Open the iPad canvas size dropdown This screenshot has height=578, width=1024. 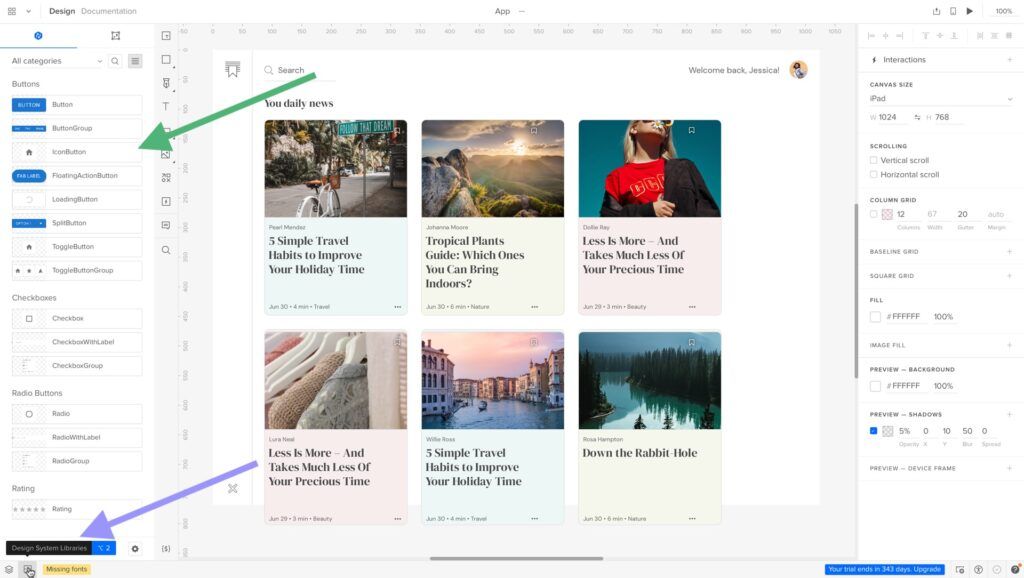point(941,99)
